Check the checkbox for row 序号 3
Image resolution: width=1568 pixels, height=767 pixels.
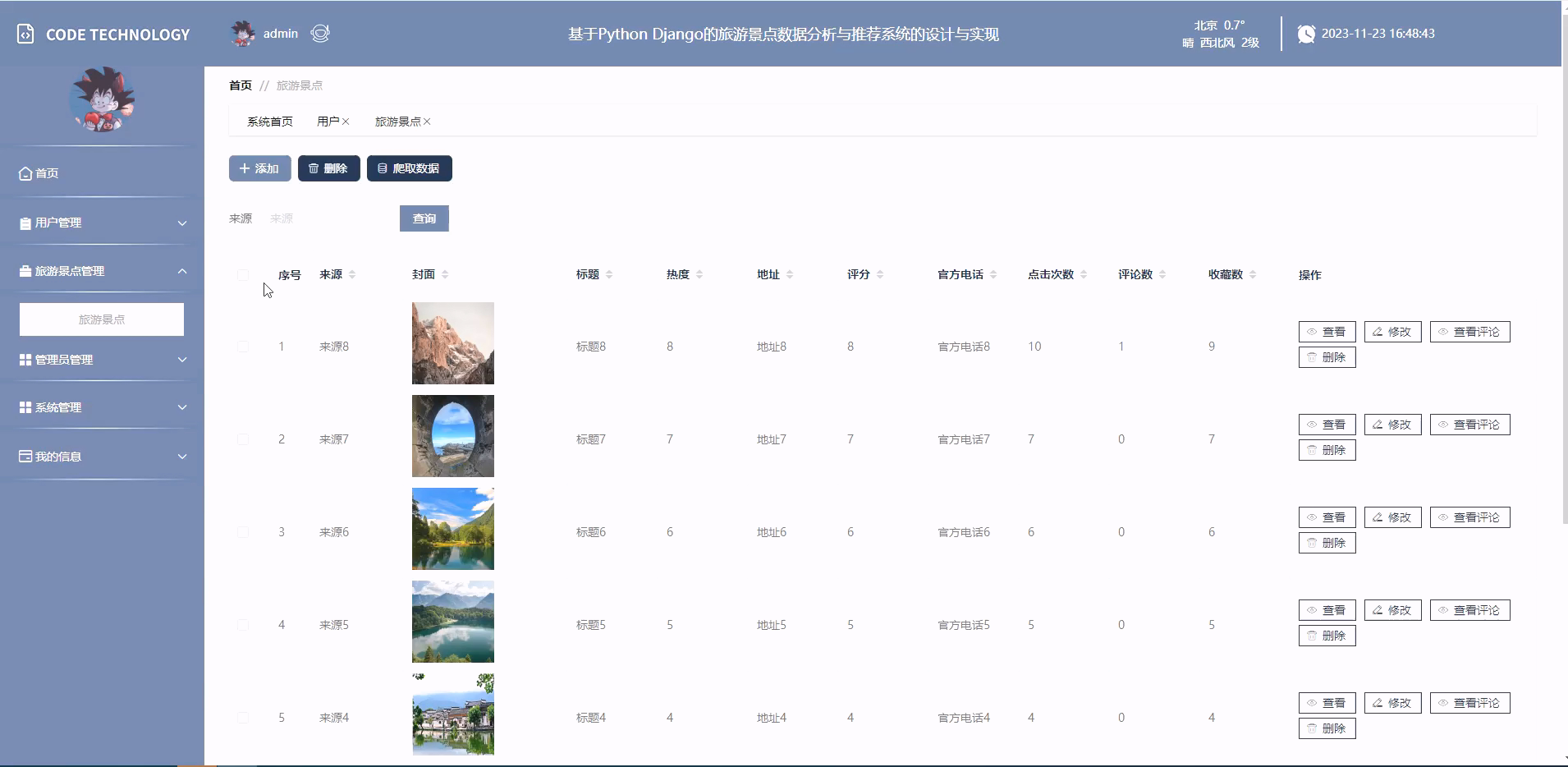coord(243,531)
